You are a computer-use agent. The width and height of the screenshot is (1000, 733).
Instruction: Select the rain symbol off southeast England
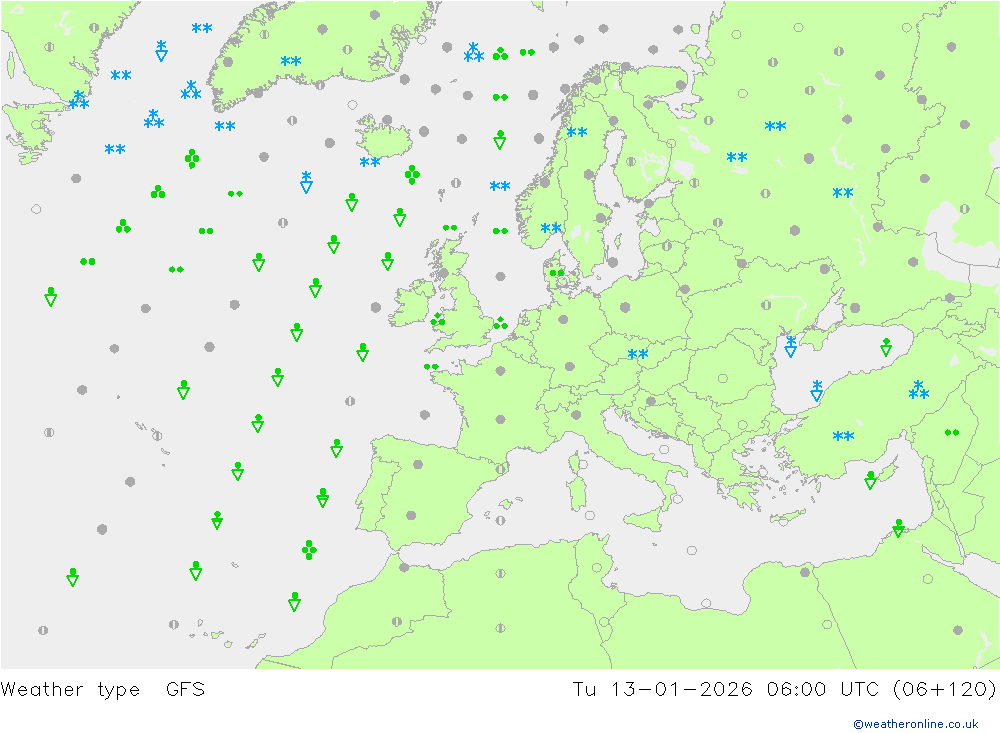(501, 323)
